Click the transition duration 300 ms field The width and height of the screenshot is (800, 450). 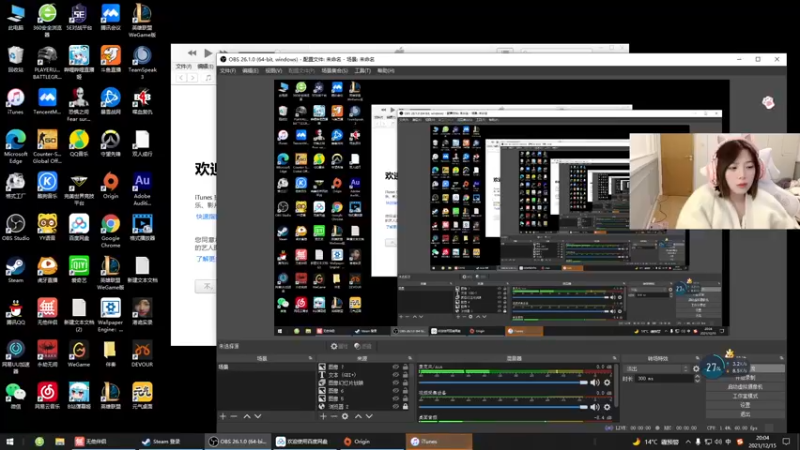665,379
